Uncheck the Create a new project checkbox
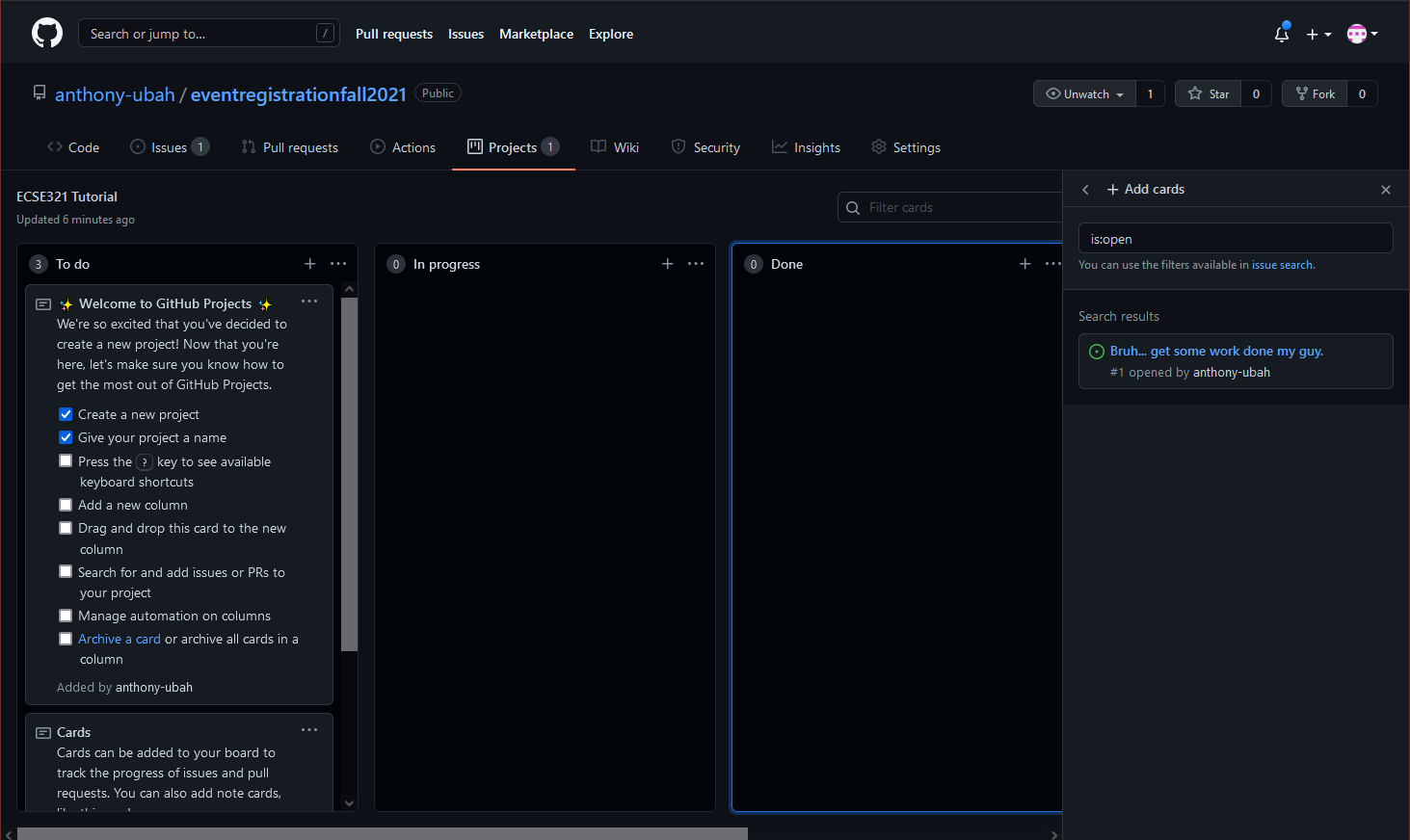The height and width of the screenshot is (840, 1410). pyautogui.click(x=66, y=414)
